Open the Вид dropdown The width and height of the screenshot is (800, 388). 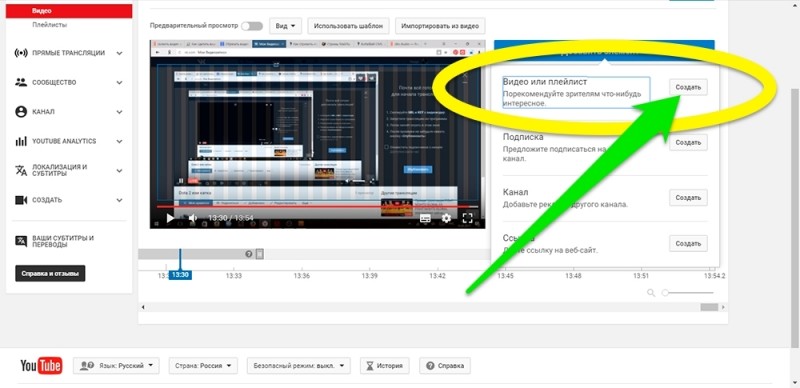tap(285, 26)
